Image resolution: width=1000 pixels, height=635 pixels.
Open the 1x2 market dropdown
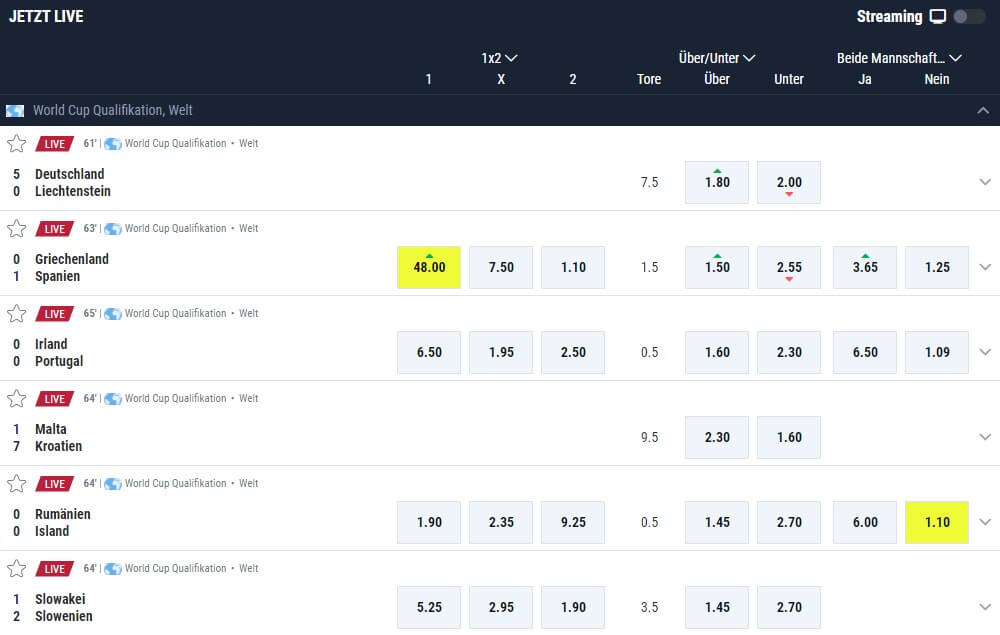[x=500, y=58]
